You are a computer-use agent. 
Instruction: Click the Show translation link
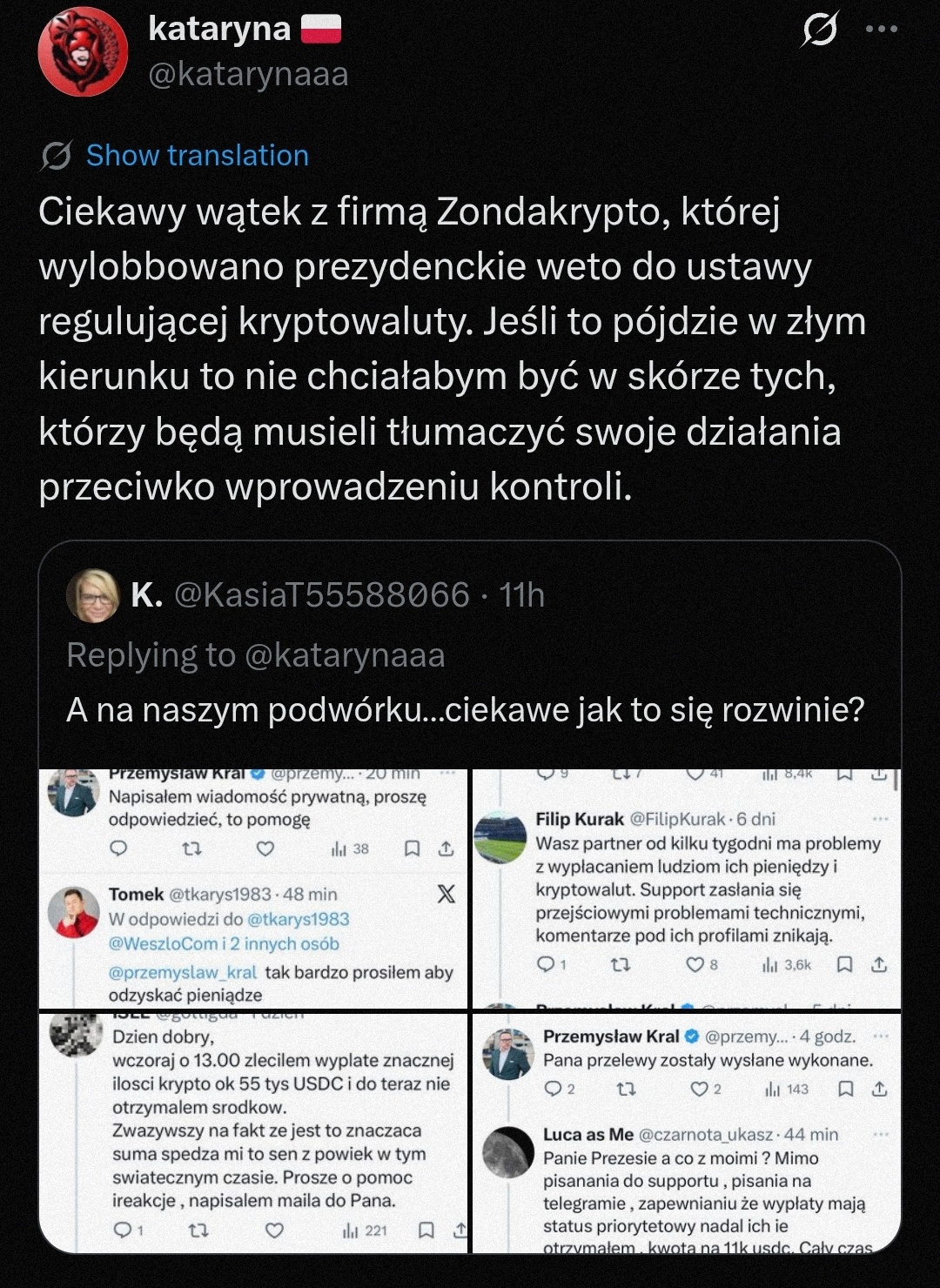pyautogui.click(x=198, y=156)
